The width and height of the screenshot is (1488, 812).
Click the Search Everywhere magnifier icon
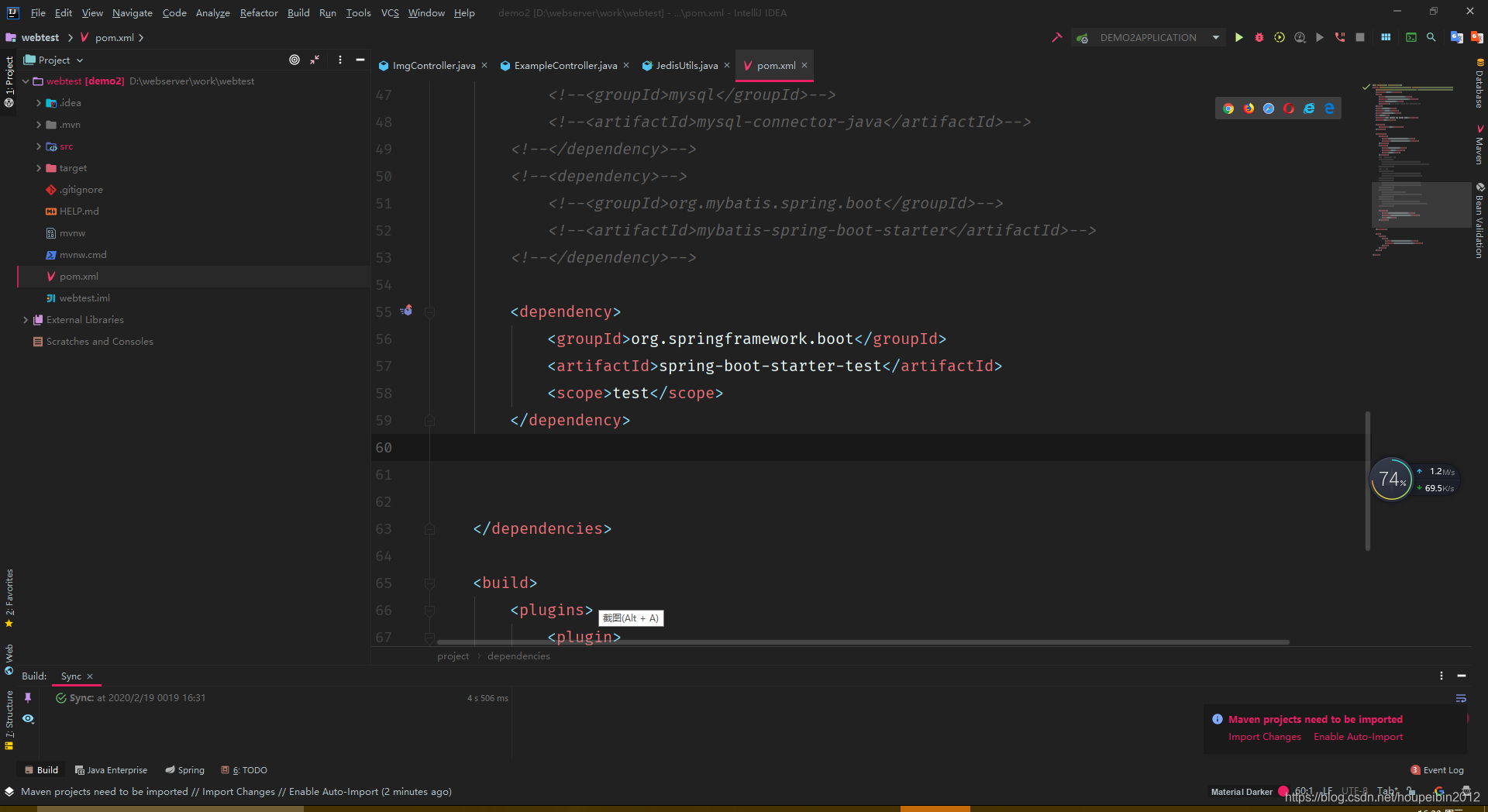point(1431,37)
